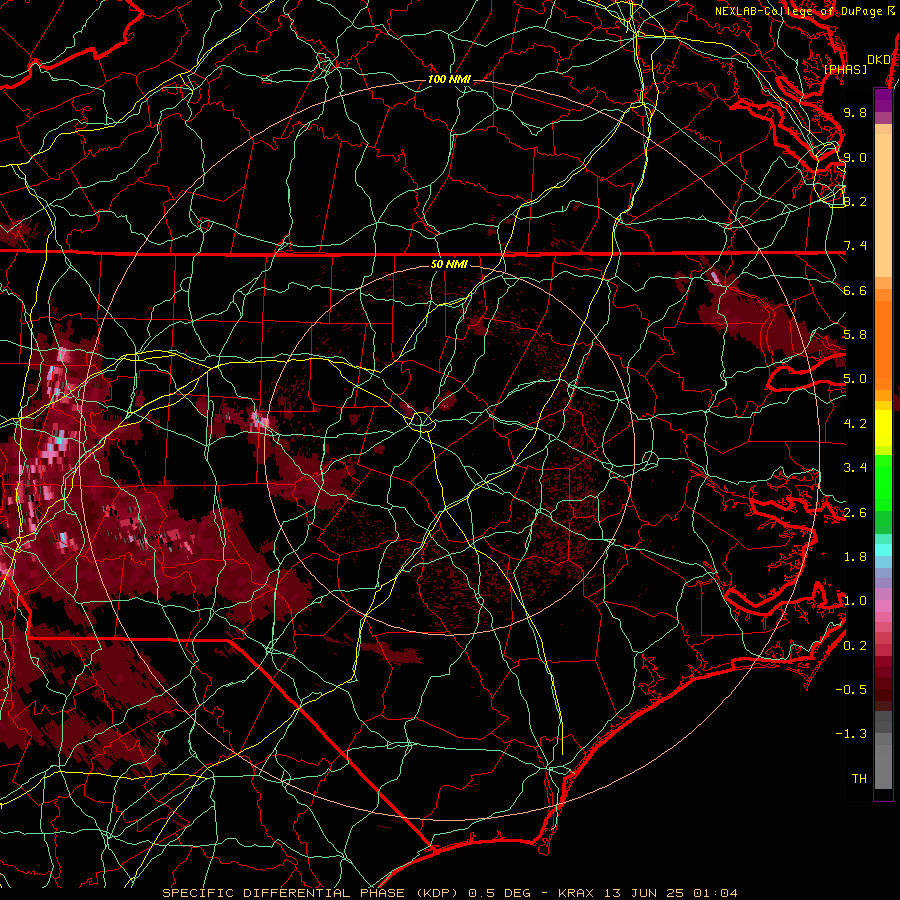Viewport: 900px width, 900px height.
Task: Click the 7.4 value on the color scale
Action: click(x=855, y=246)
